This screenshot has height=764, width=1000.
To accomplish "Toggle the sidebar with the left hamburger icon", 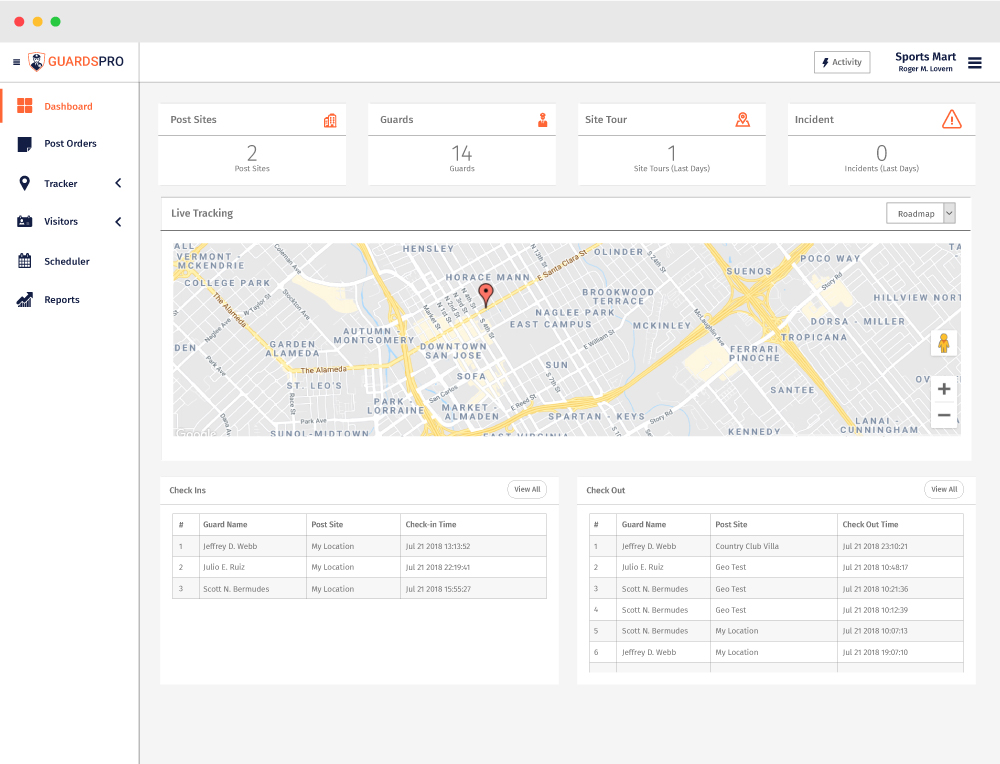I will pos(16,62).
